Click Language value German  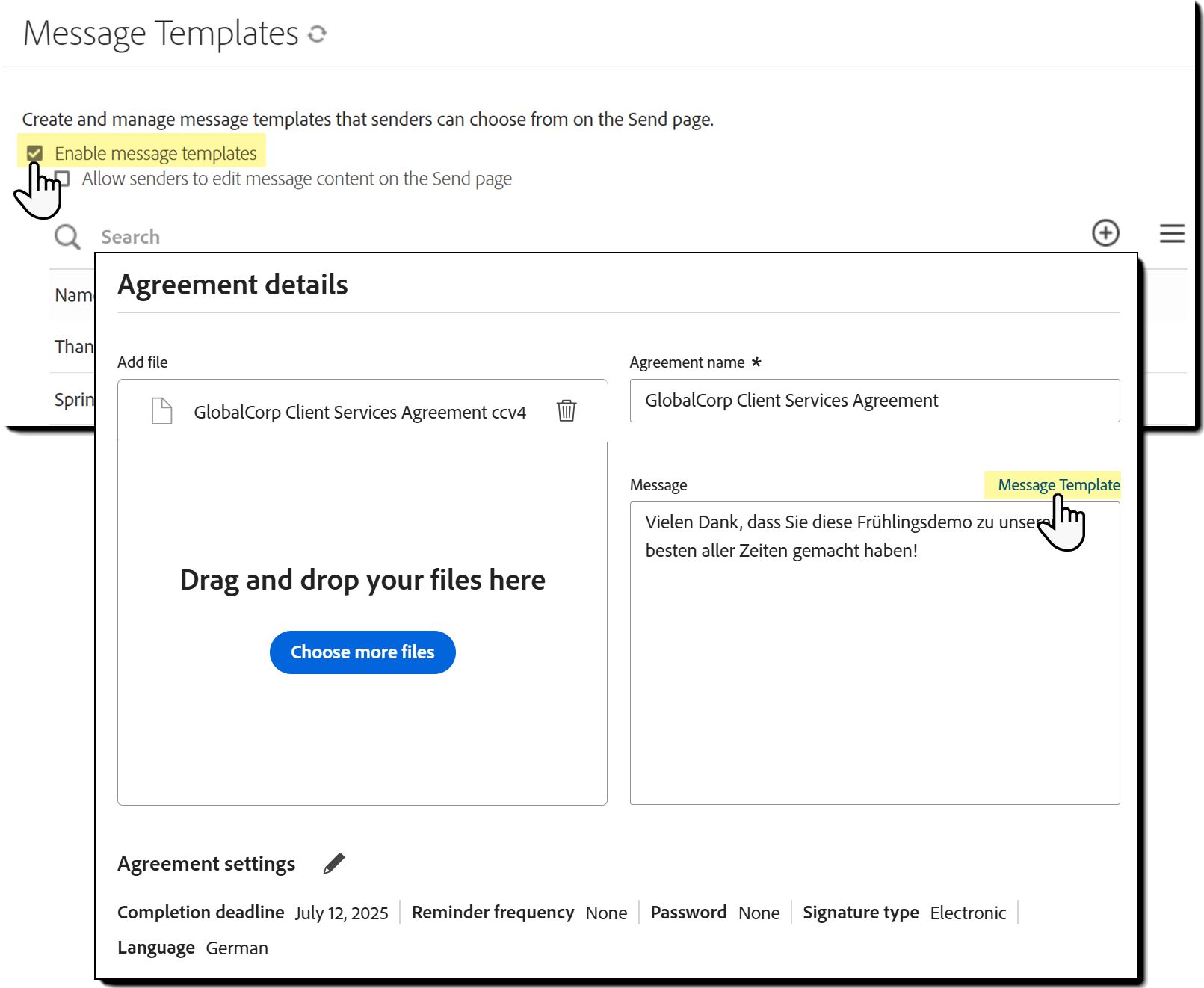point(237,948)
